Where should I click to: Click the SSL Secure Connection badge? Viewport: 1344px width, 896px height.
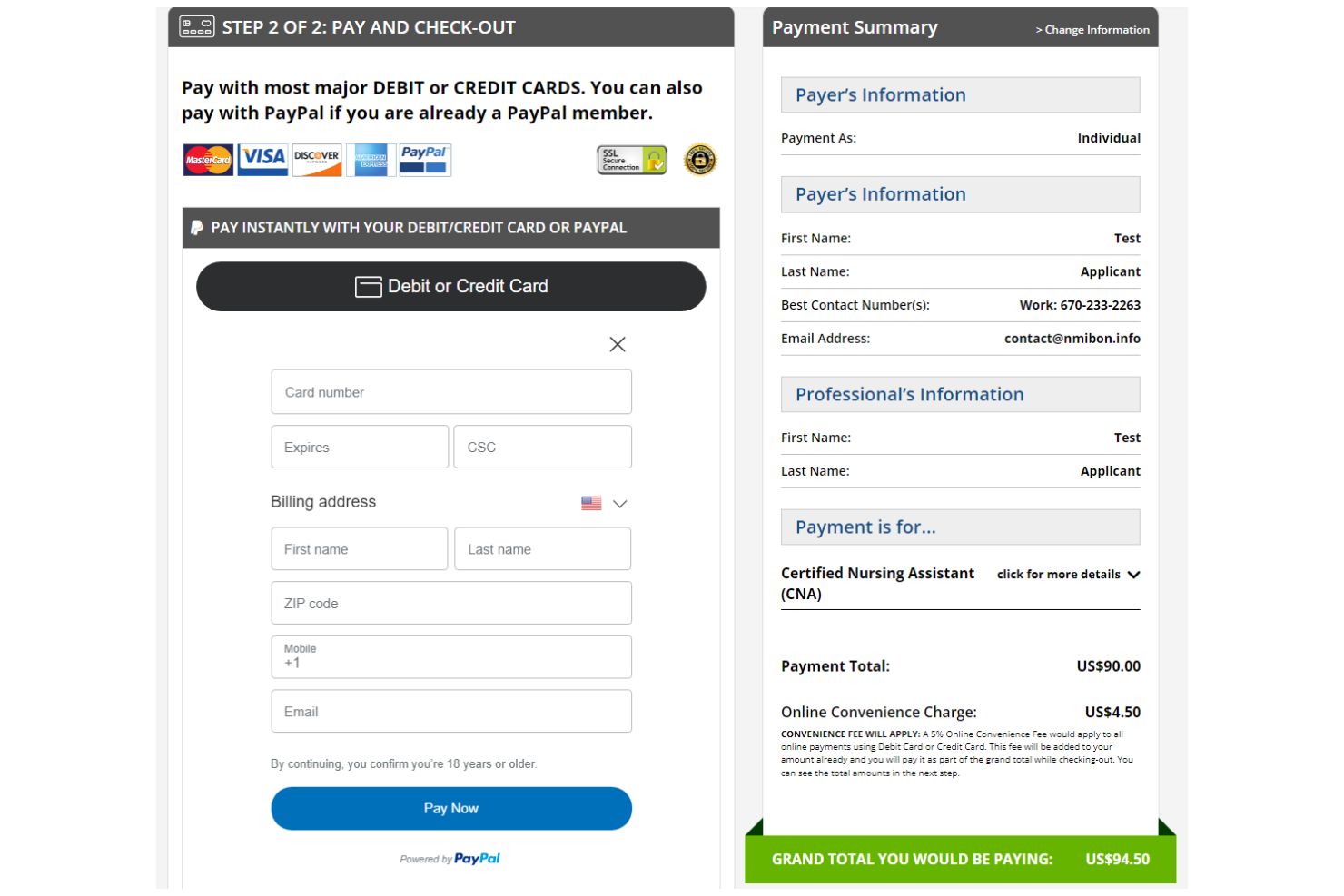[x=631, y=160]
